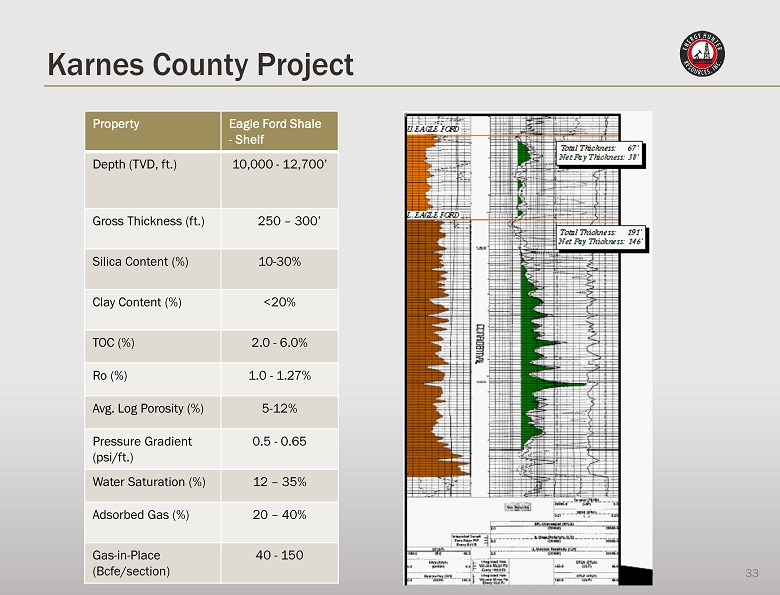Viewport: 780px width, 595px height.
Task: Select the Gross Thickness (ft.) cell
Action: point(148,221)
